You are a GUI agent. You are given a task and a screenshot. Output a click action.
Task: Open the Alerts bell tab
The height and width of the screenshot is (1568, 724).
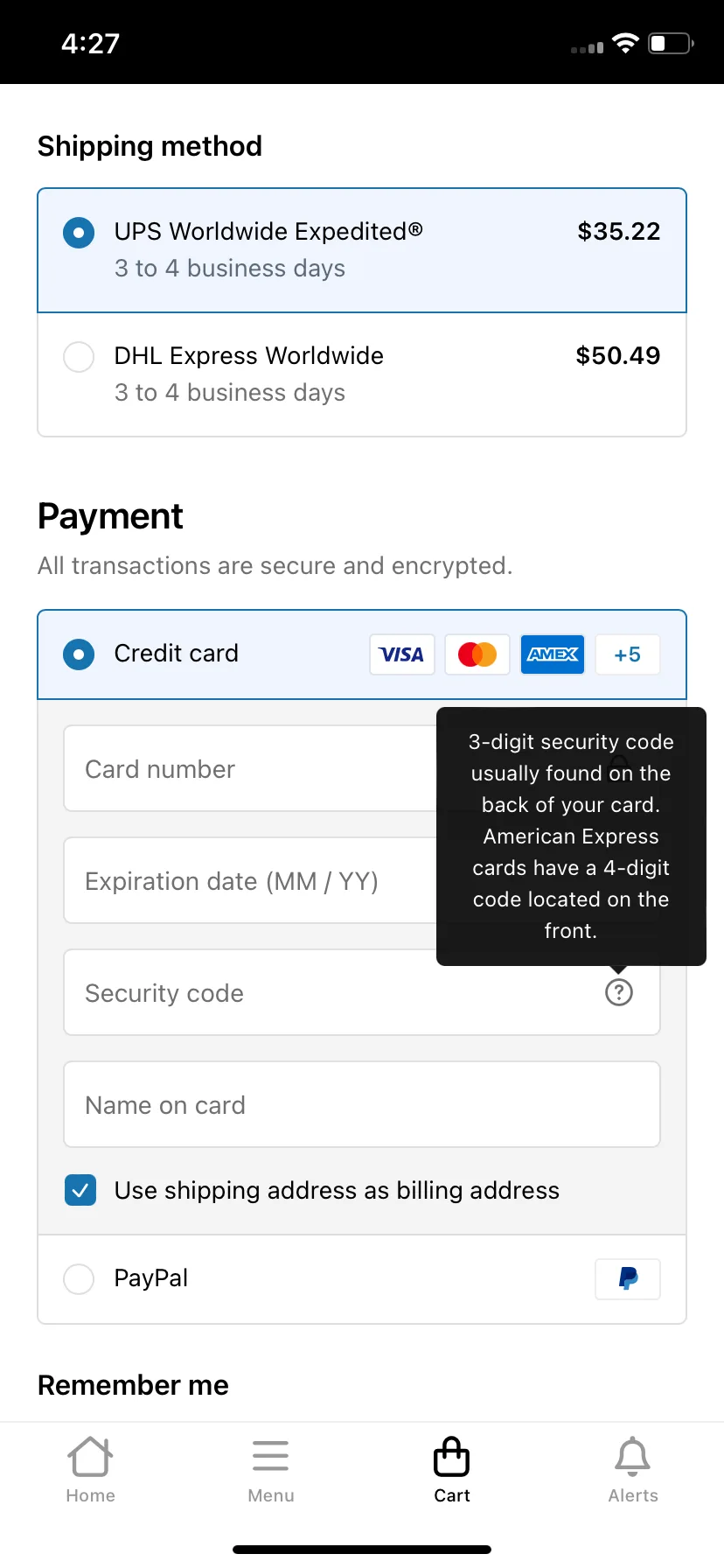[633, 1470]
